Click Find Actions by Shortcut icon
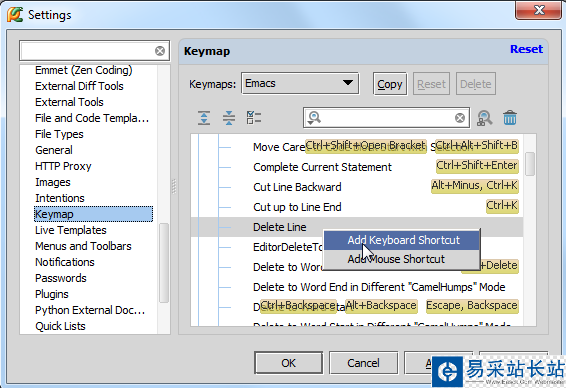Viewport: 566px width, 388px height. point(484,118)
